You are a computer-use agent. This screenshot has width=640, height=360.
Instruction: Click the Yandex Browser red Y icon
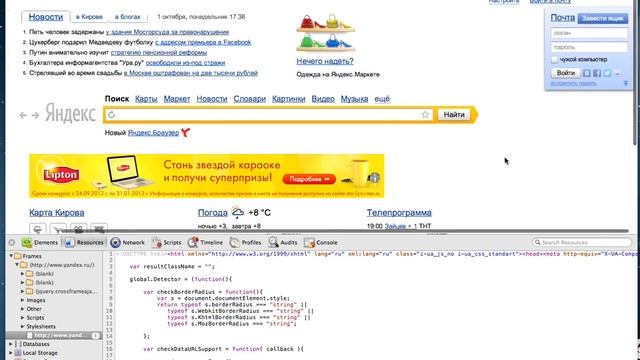[186, 132]
